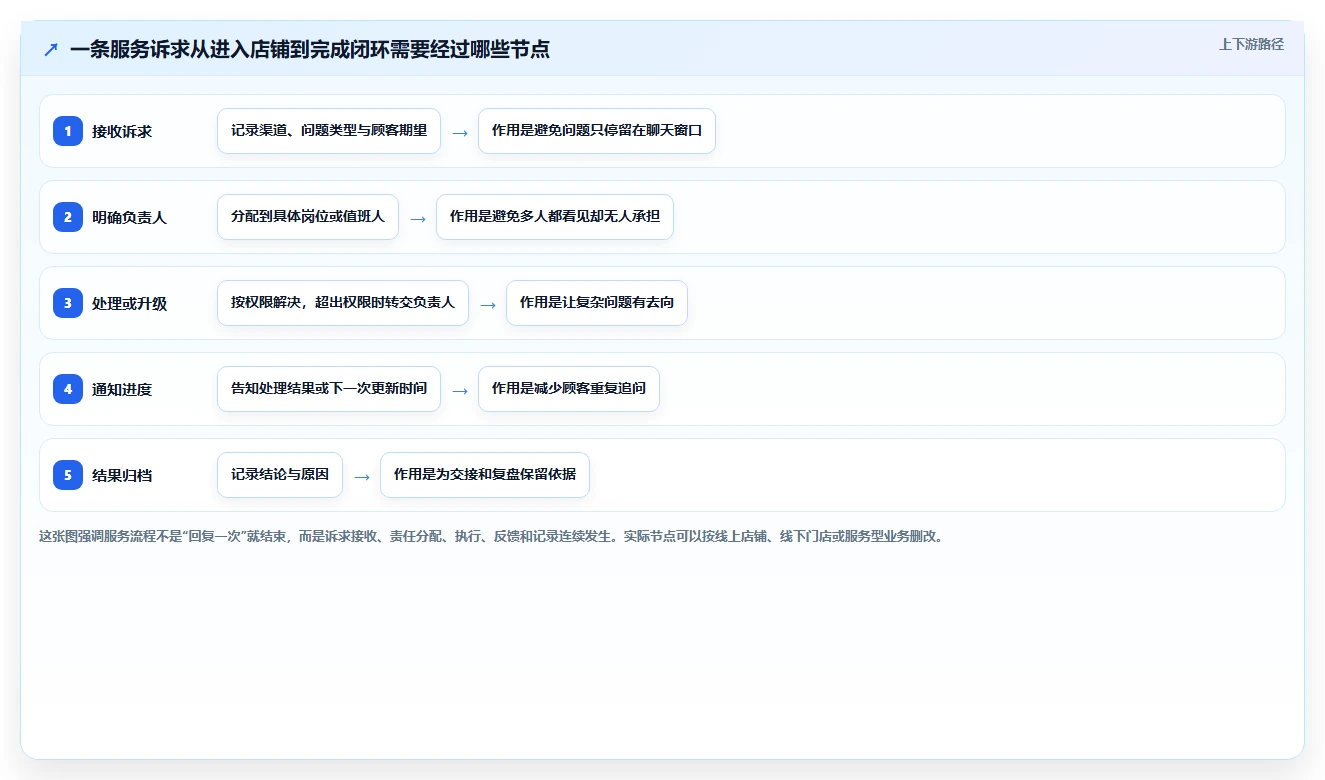This screenshot has height=780, width=1325.
Task: Click the 告知处理结果或下一次更新时间 box
Action: 329,389
